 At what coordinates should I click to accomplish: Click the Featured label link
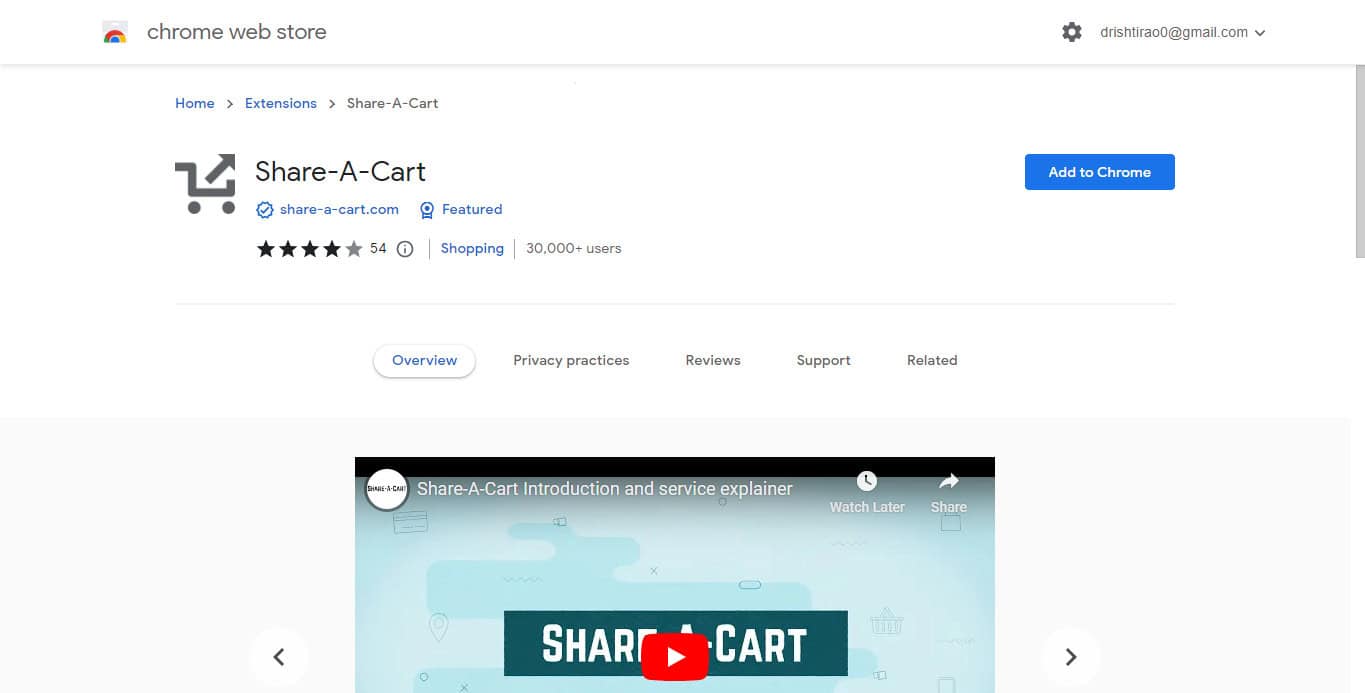point(472,210)
